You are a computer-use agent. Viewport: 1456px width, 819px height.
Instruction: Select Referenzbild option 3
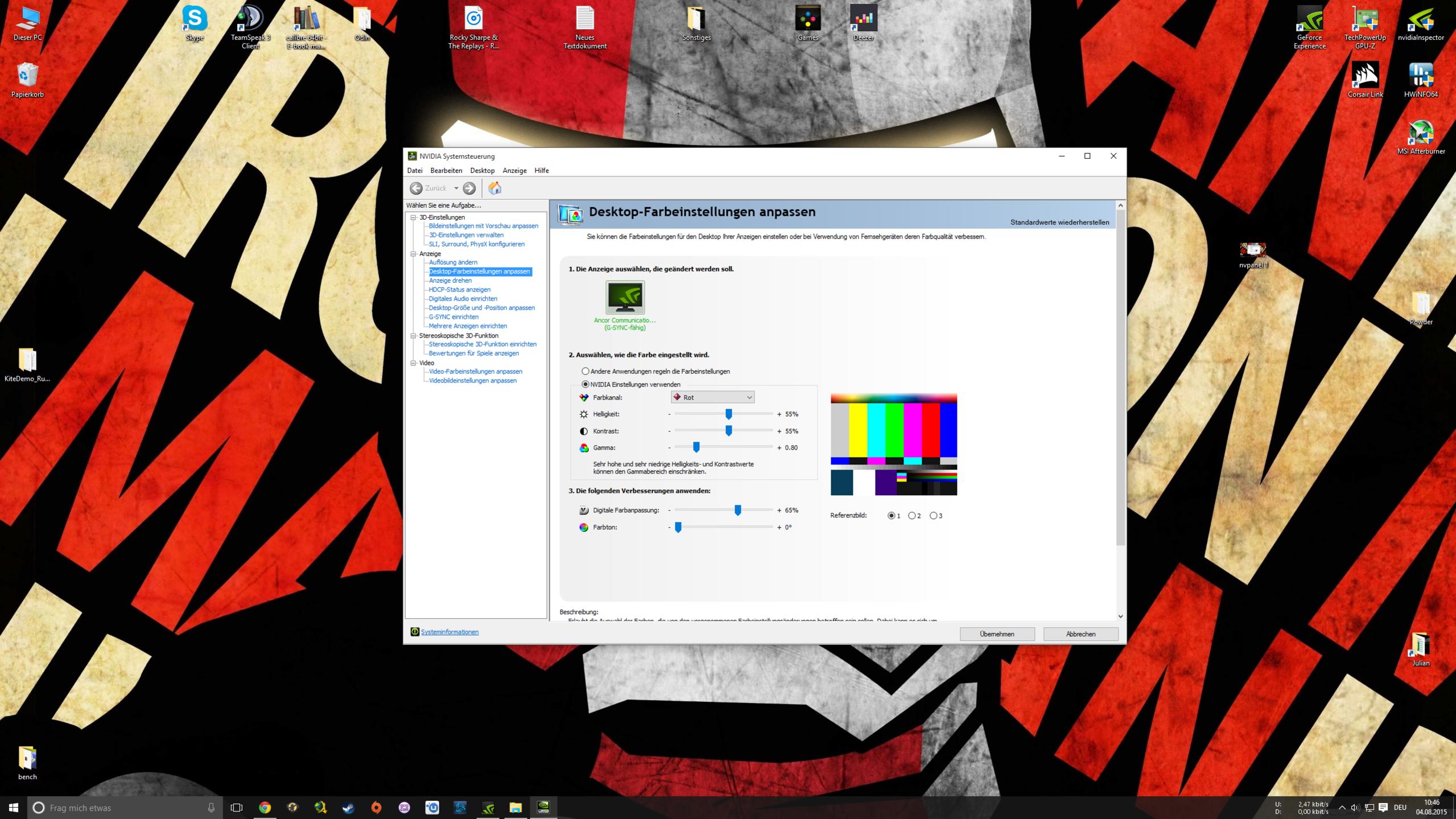click(x=933, y=516)
